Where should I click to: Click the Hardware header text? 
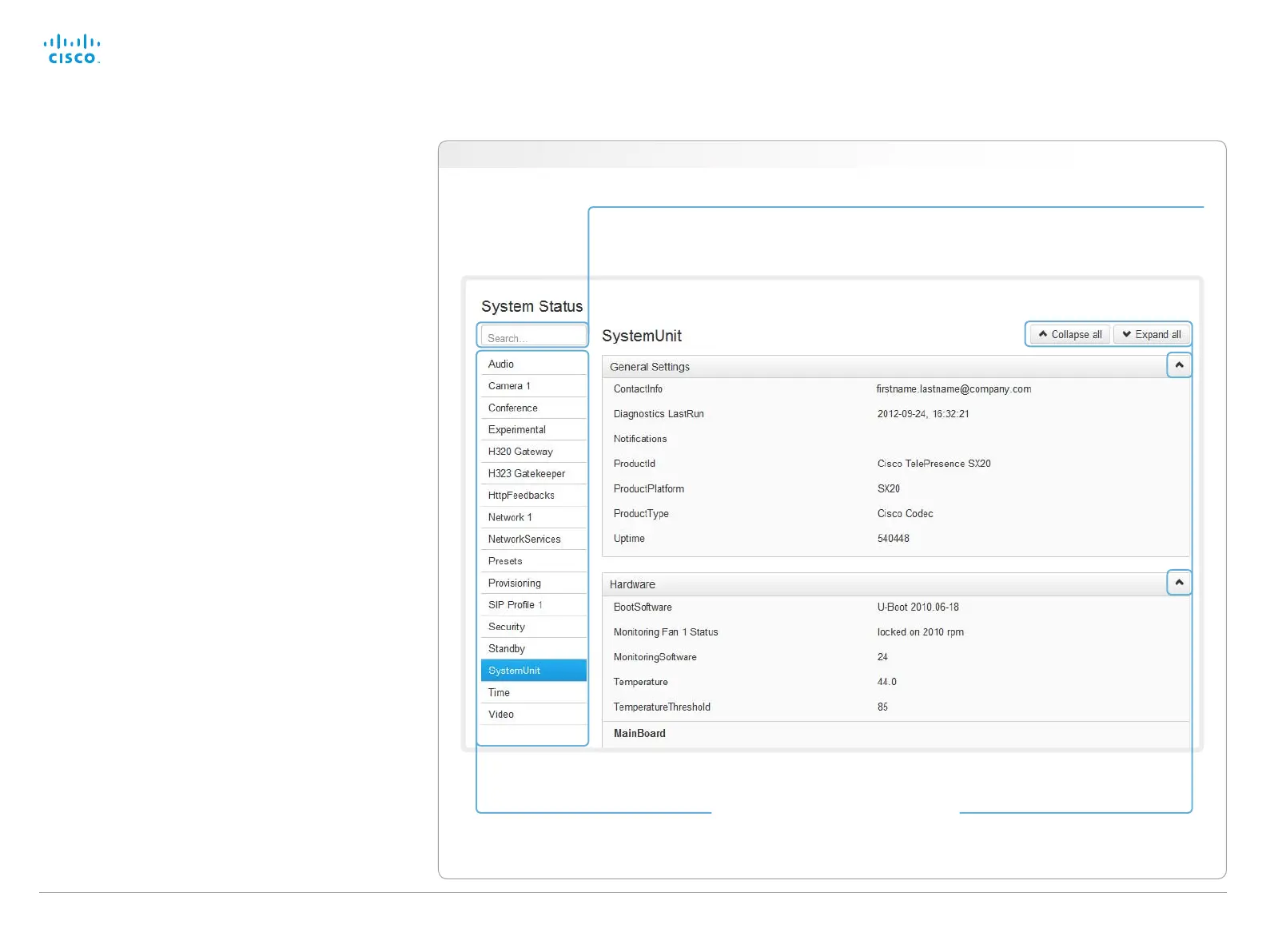coord(632,584)
